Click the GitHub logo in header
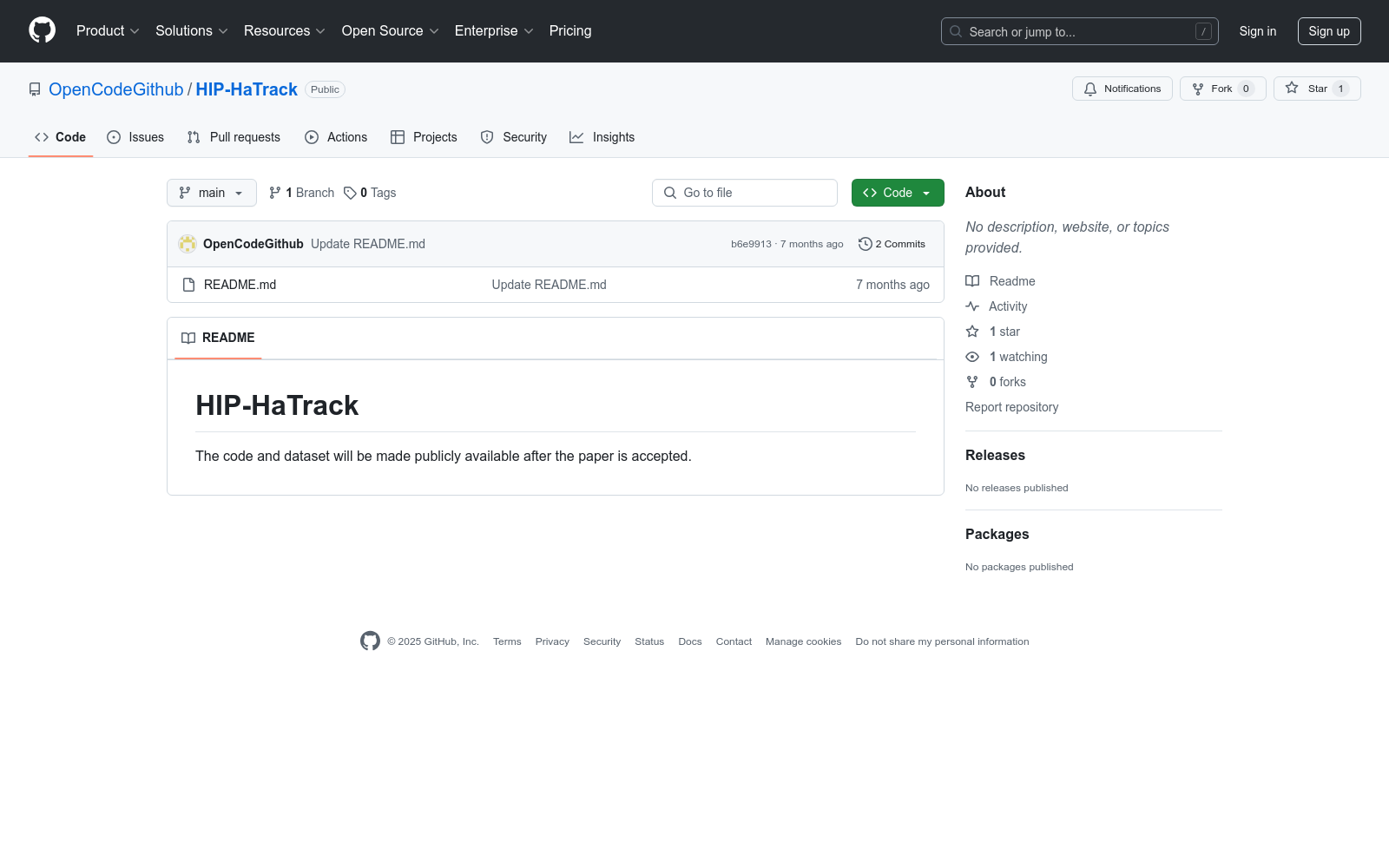Viewport: 1389px width, 868px height. pyautogui.click(x=42, y=30)
